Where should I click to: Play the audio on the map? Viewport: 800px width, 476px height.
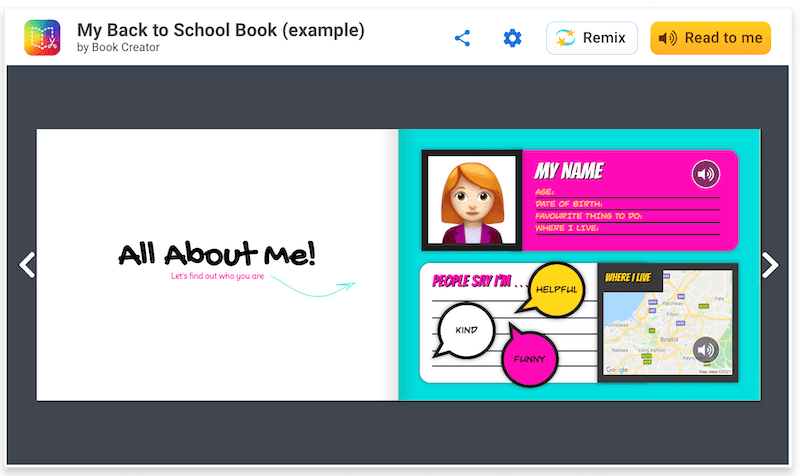706,350
